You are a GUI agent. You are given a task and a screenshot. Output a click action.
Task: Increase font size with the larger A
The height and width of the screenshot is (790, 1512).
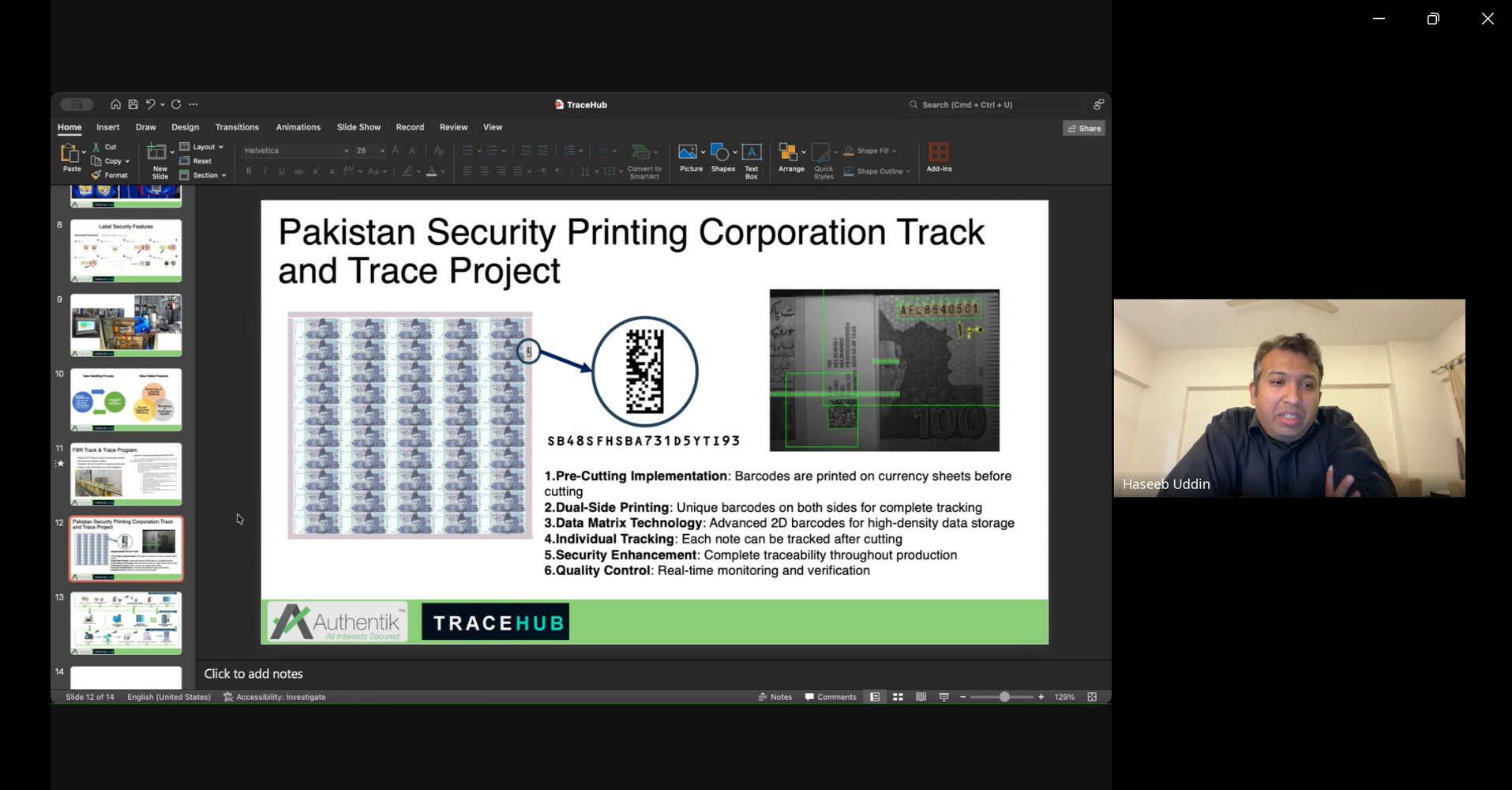tap(396, 150)
